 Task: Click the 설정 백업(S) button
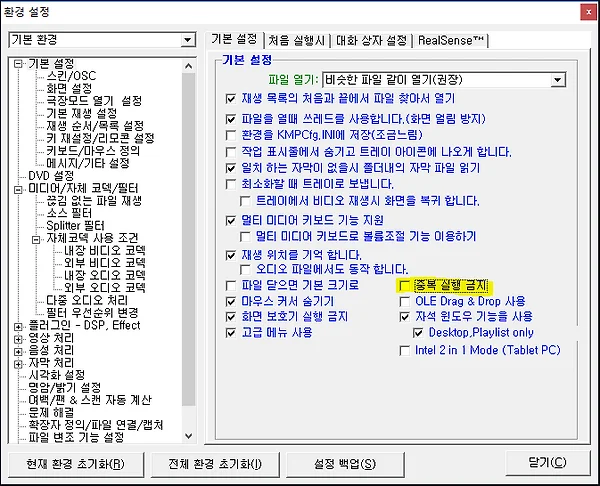pos(345,463)
